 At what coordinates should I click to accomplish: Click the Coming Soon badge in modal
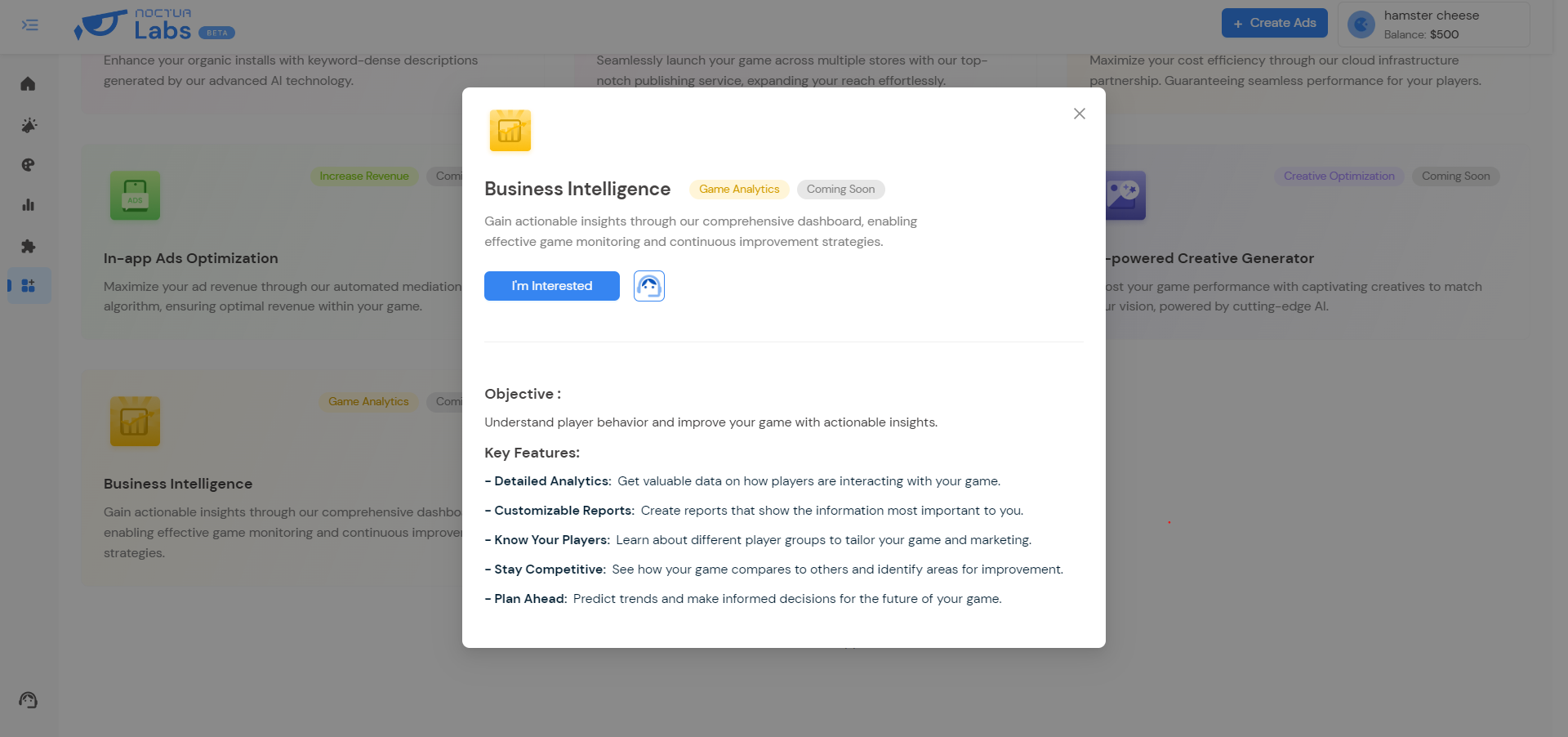click(x=840, y=190)
